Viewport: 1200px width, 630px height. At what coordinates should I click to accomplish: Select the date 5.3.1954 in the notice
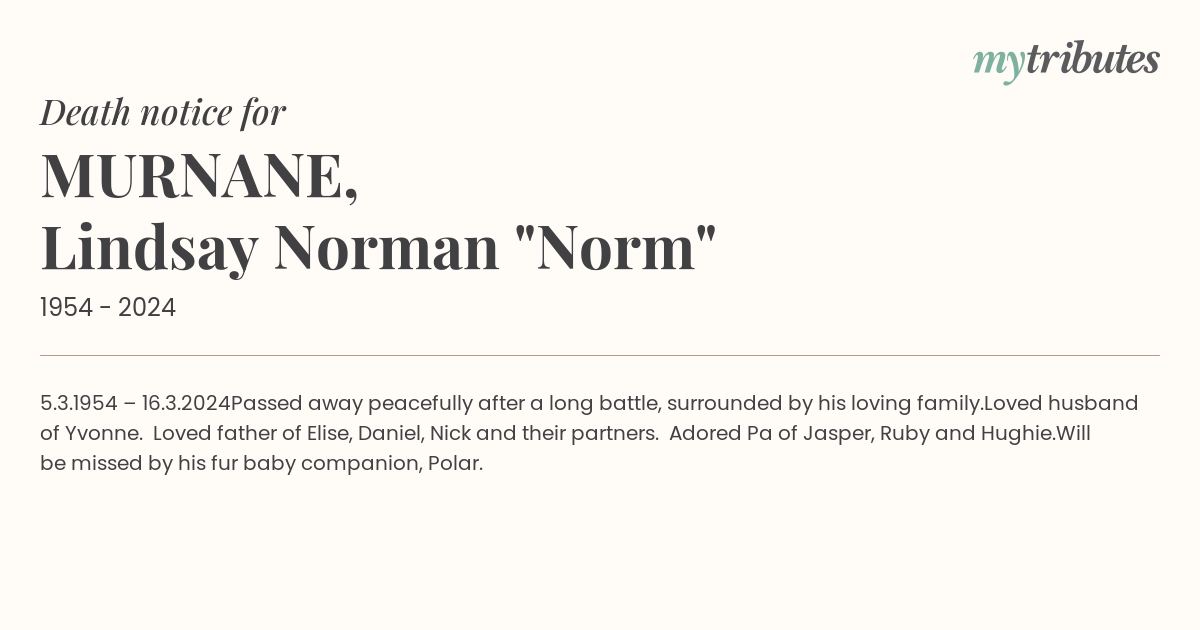pyautogui.click(x=79, y=403)
